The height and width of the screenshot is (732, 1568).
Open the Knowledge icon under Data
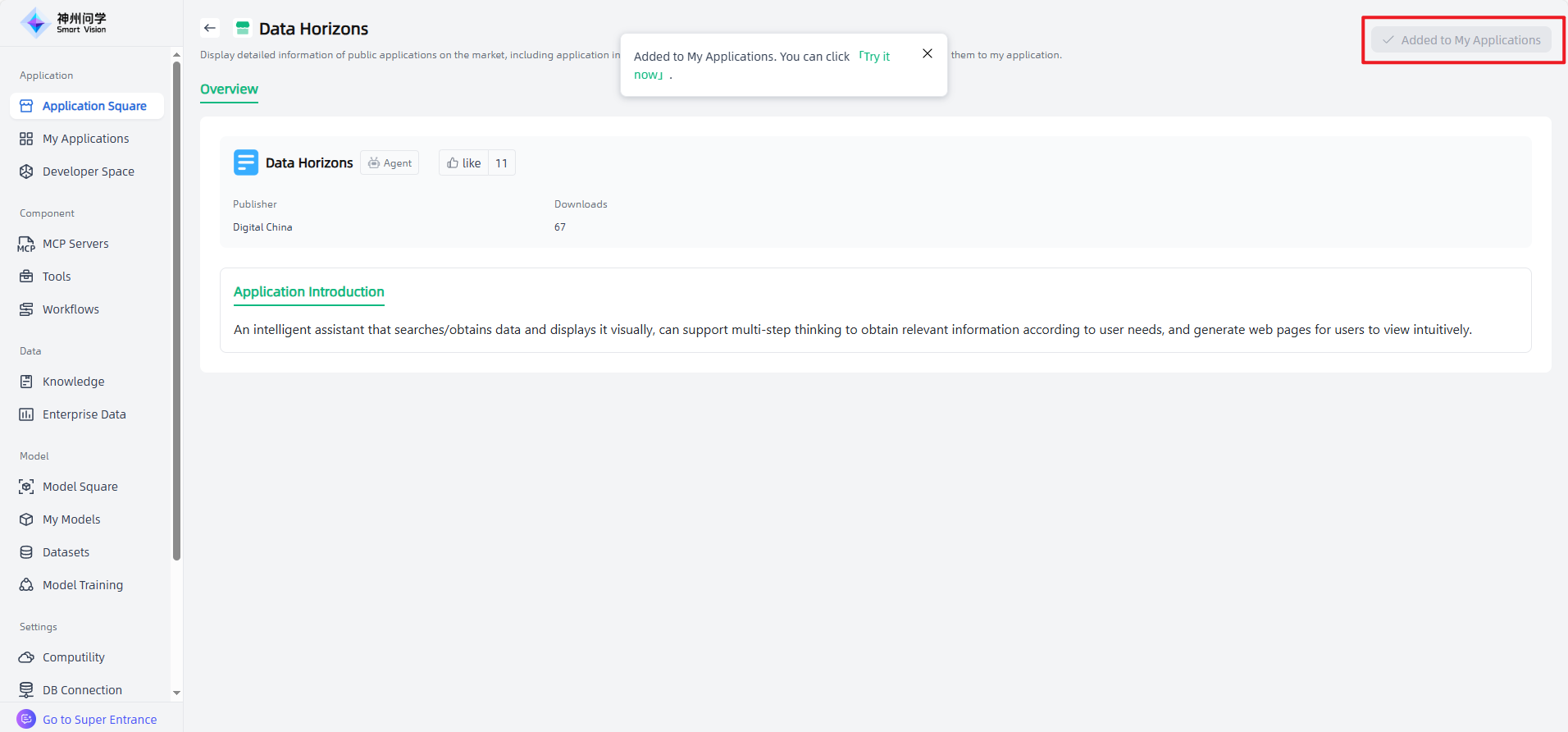26,382
